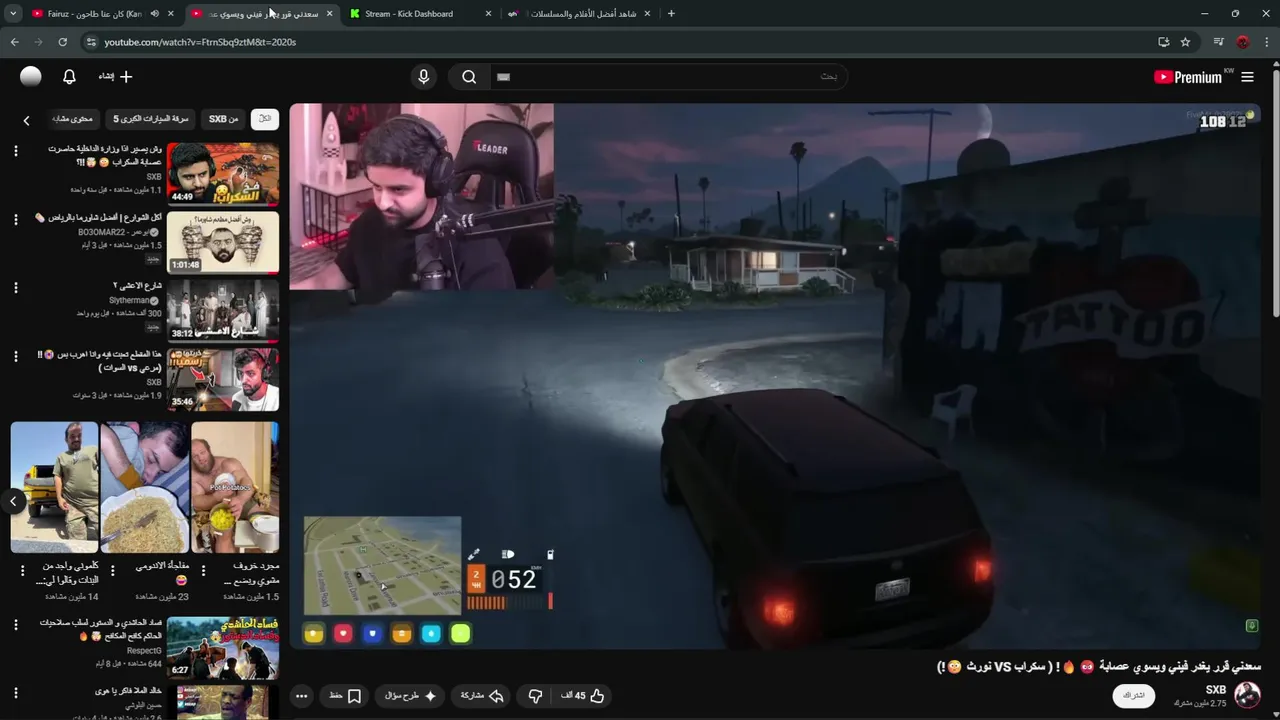The width and height of the screenshot is (1280, 720).
Task: Select the 'سرقة السيارات الكبرى 5' chip
Action: 150,119
